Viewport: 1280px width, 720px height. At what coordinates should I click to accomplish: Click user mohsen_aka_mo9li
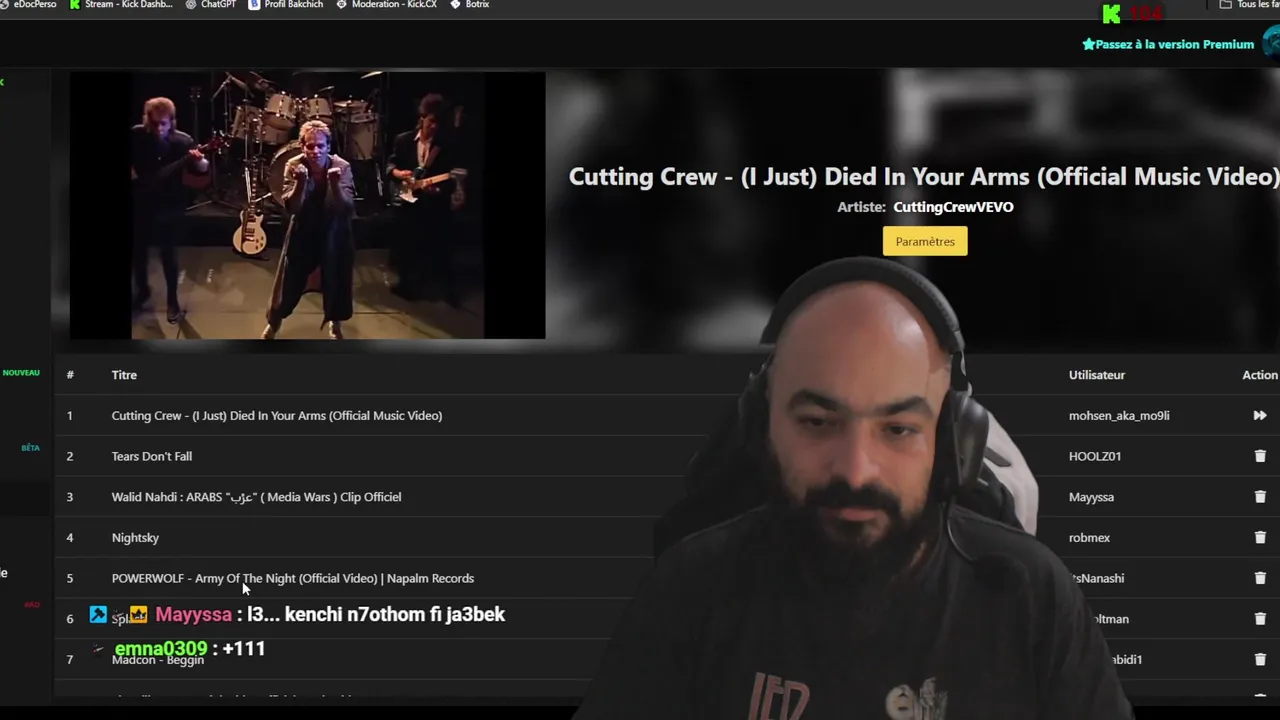point(1119,415)
